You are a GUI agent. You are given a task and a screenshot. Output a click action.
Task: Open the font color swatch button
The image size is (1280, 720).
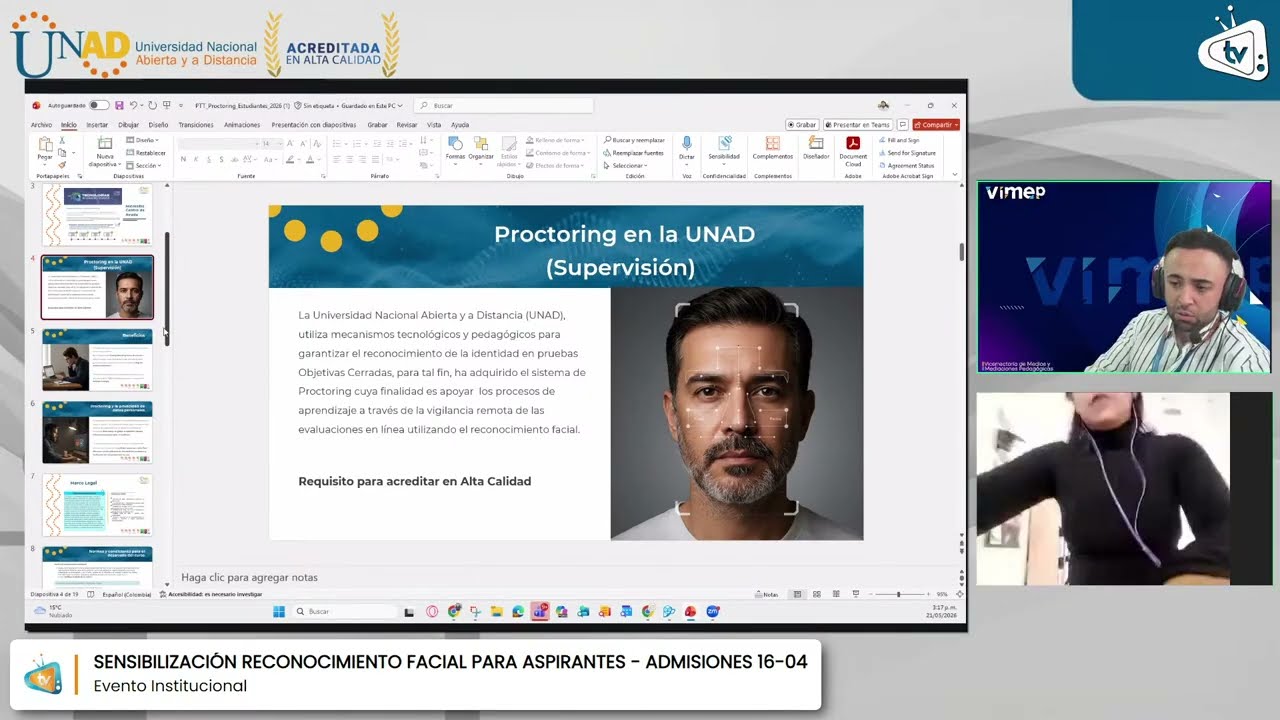[x=310, y=159]
